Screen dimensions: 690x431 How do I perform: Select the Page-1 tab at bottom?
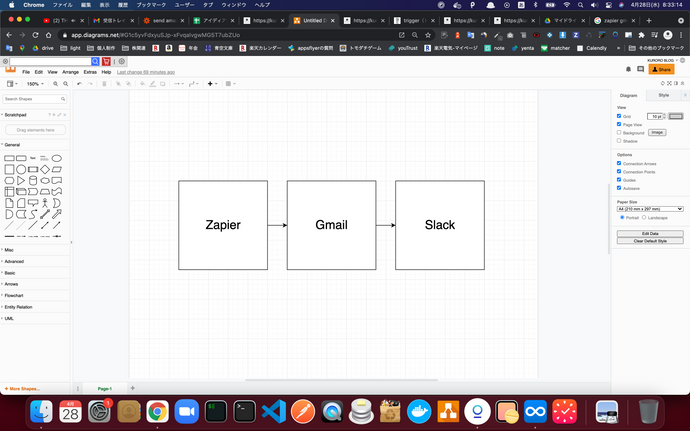coord(105,388)
